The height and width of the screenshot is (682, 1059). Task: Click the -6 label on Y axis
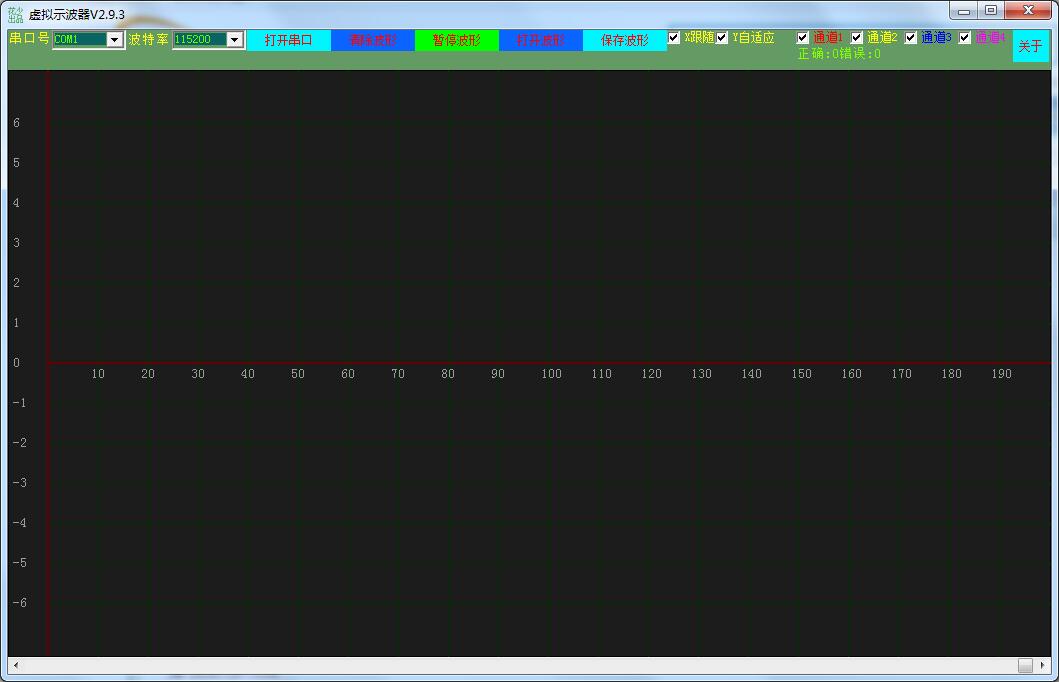(x=20, y=602)
